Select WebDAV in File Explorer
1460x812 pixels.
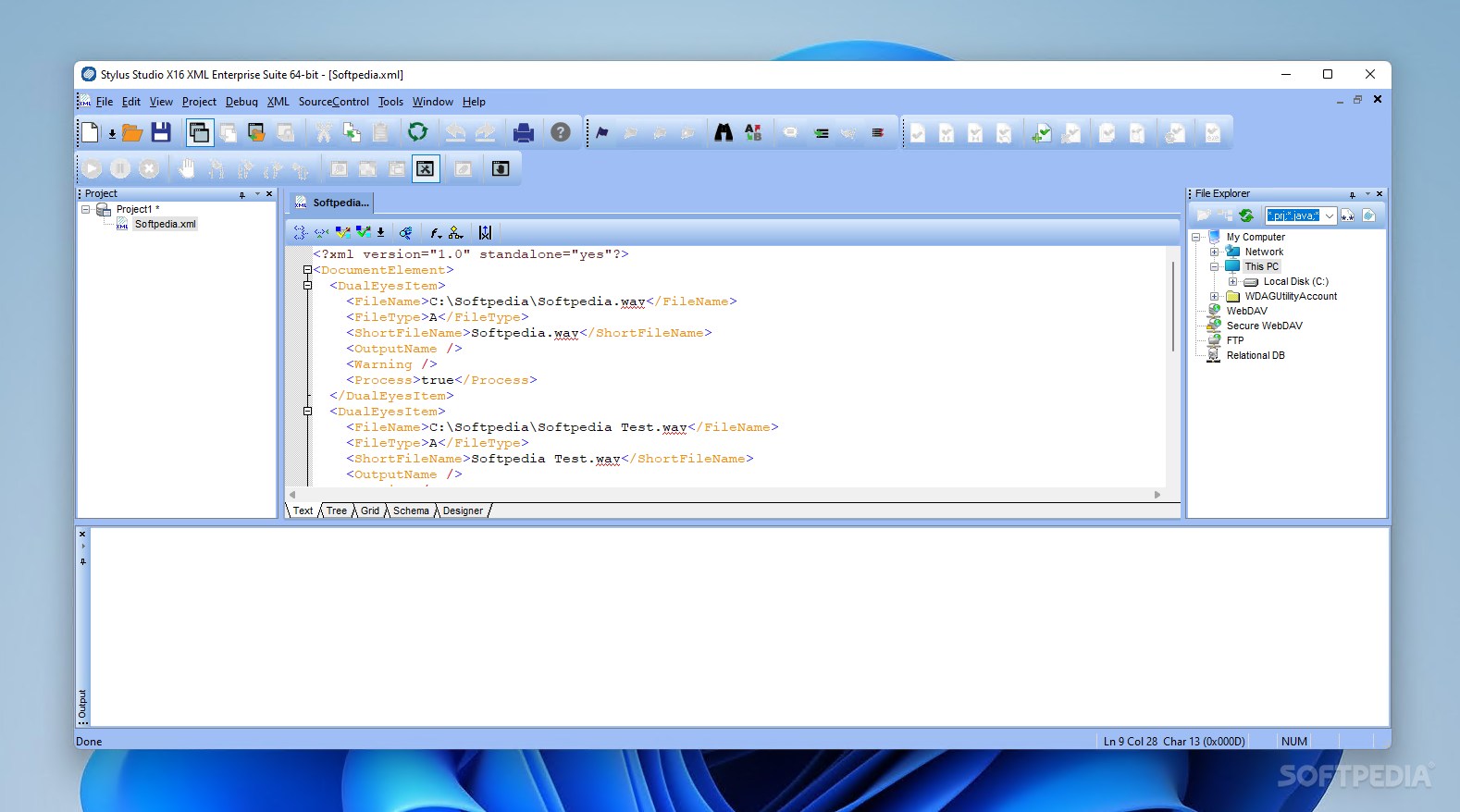pos(1247,311)
